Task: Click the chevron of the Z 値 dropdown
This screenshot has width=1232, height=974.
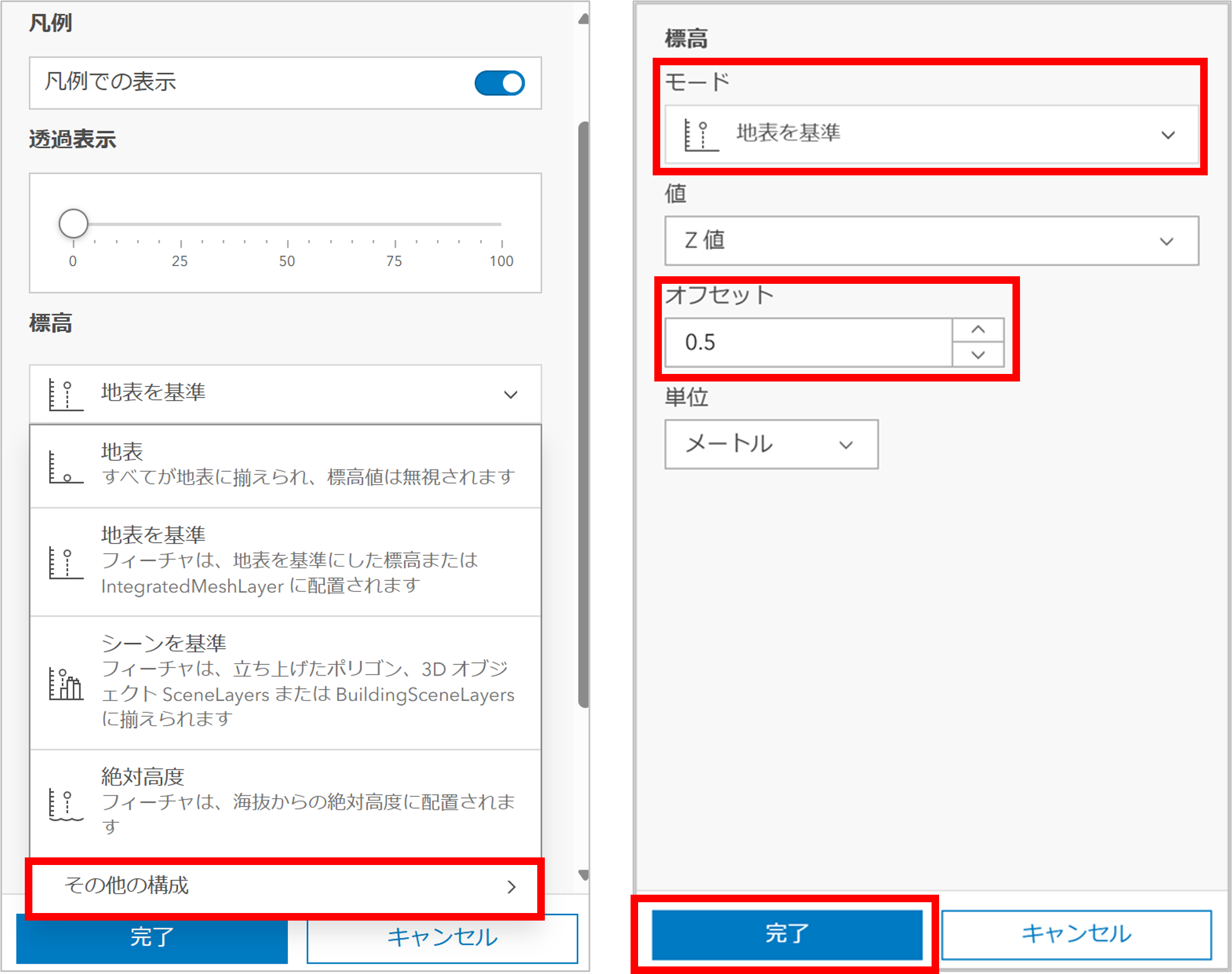Action: (x=1166, y=242)
